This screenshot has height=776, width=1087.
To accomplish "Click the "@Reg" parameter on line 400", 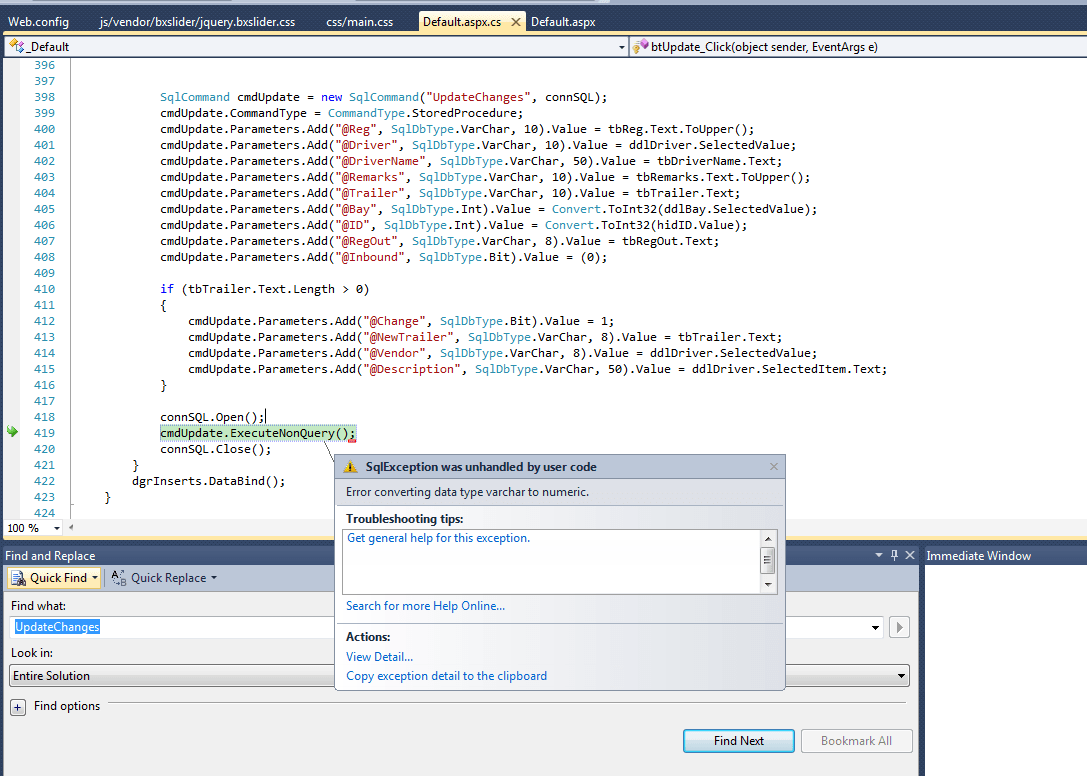I will click(x=356, y=129).
